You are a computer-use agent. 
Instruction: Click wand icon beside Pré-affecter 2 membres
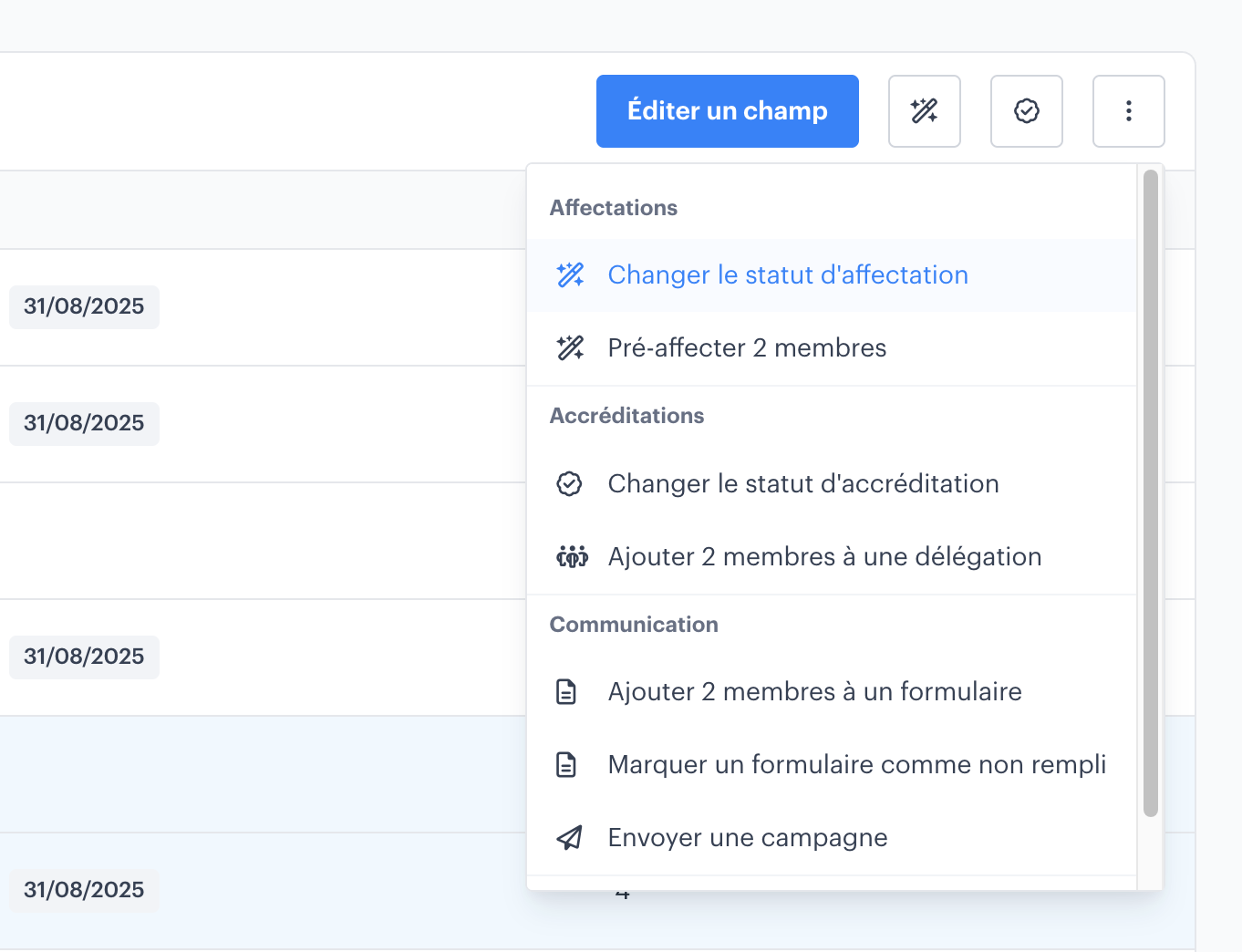570,347
